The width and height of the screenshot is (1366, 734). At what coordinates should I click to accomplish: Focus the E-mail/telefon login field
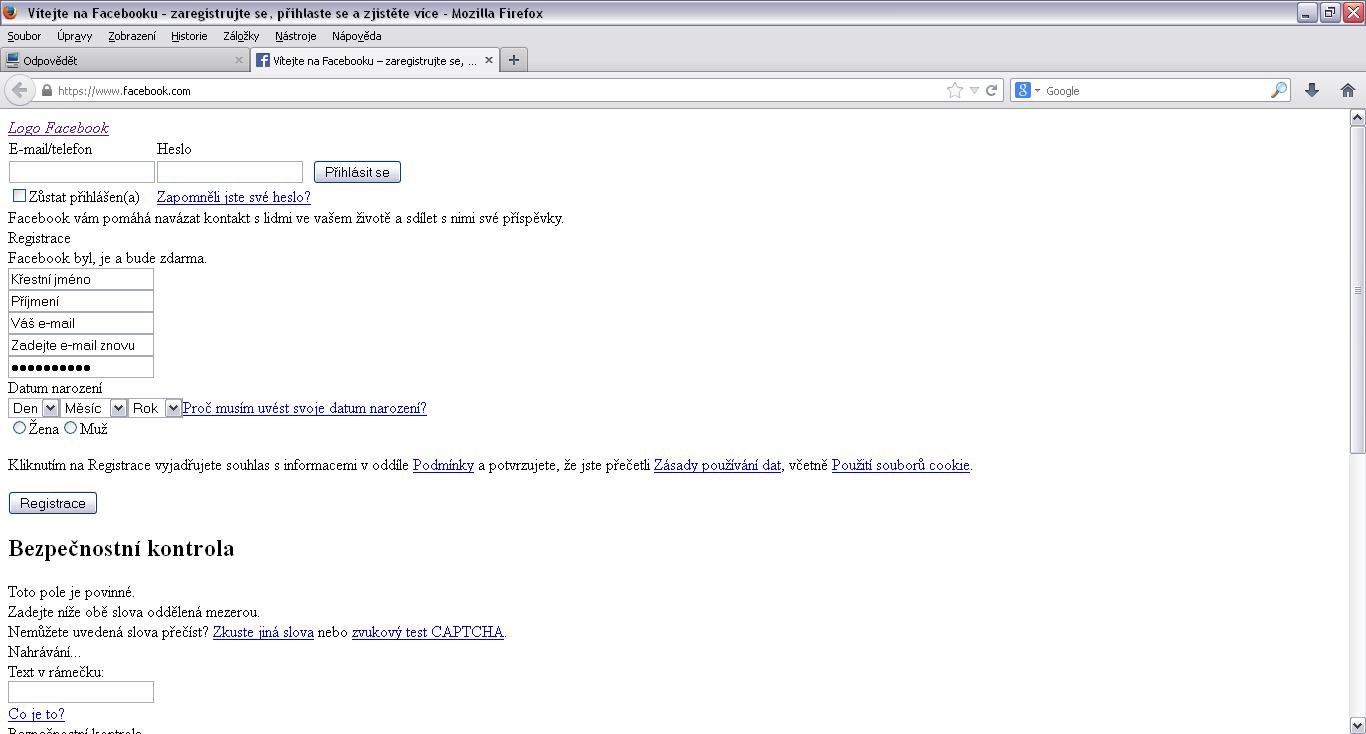pos(82,172)
